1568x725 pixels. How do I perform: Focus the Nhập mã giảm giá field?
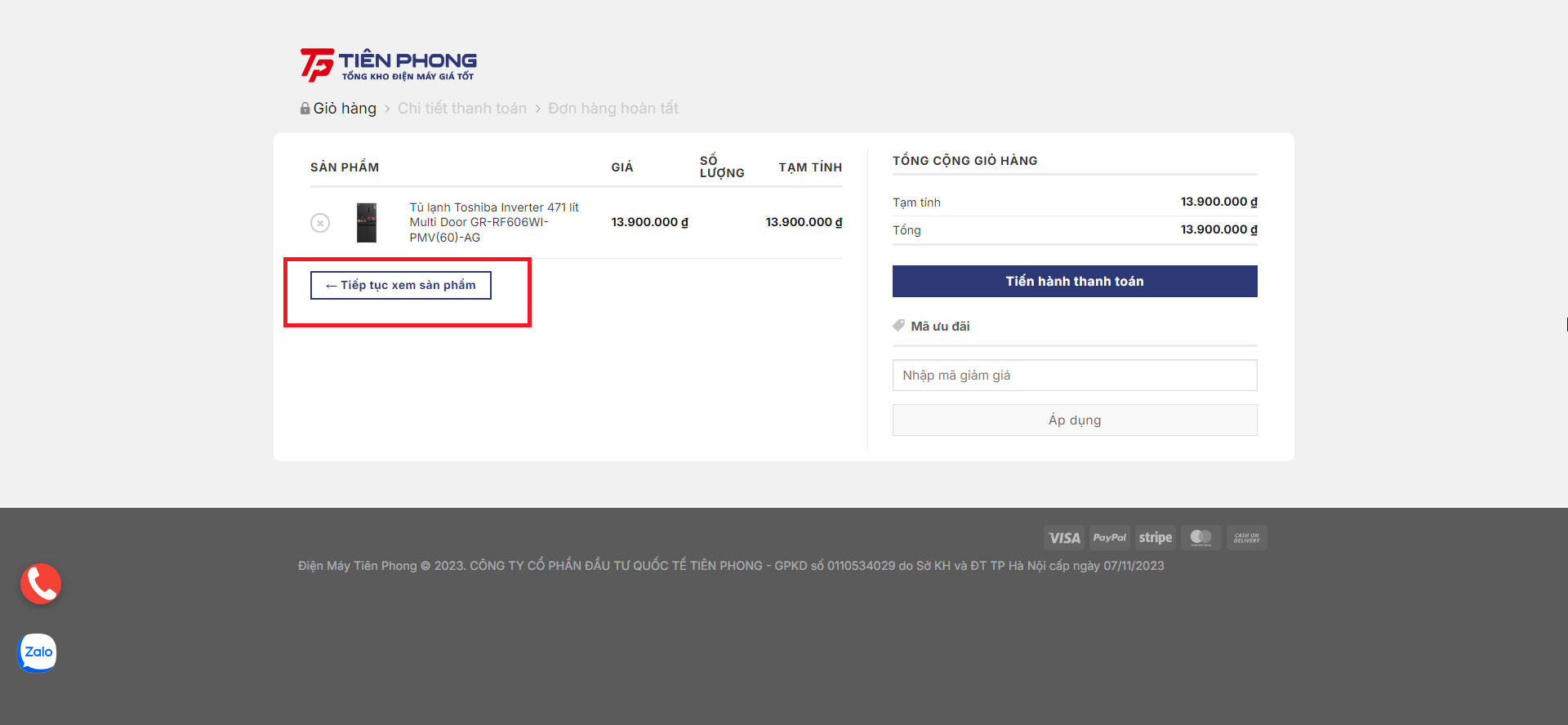pyautogui.click(x=1074, y=376)
